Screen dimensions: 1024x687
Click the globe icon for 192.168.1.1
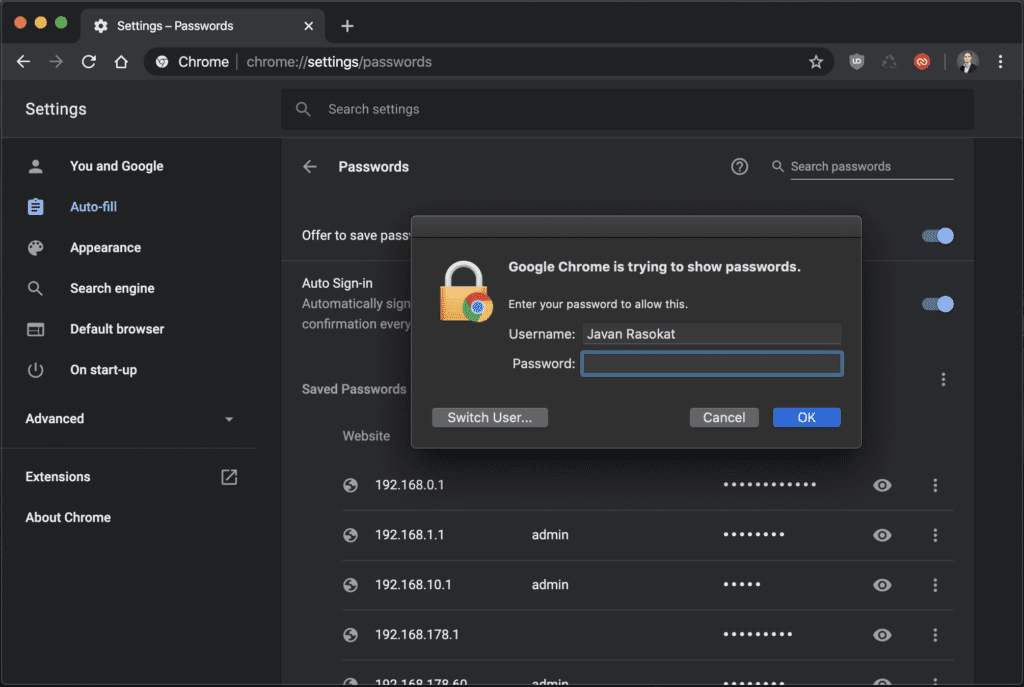coord(351,535)
